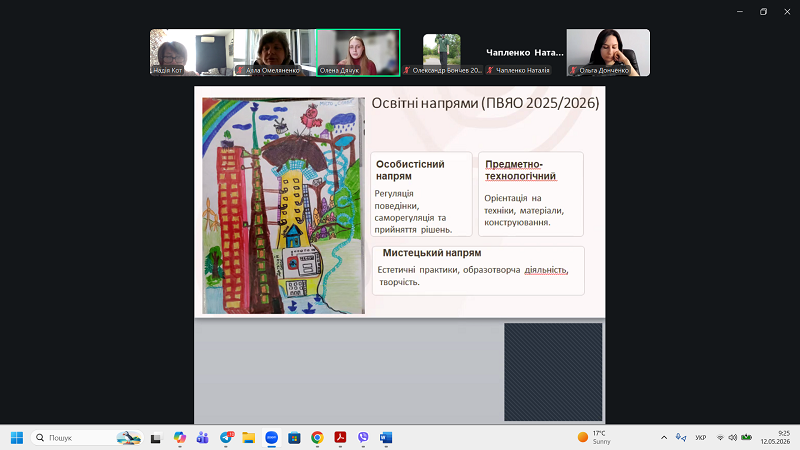This screenshot has width=800, height=450.
Task: Open the Windows Start menu
Action: 17,438
